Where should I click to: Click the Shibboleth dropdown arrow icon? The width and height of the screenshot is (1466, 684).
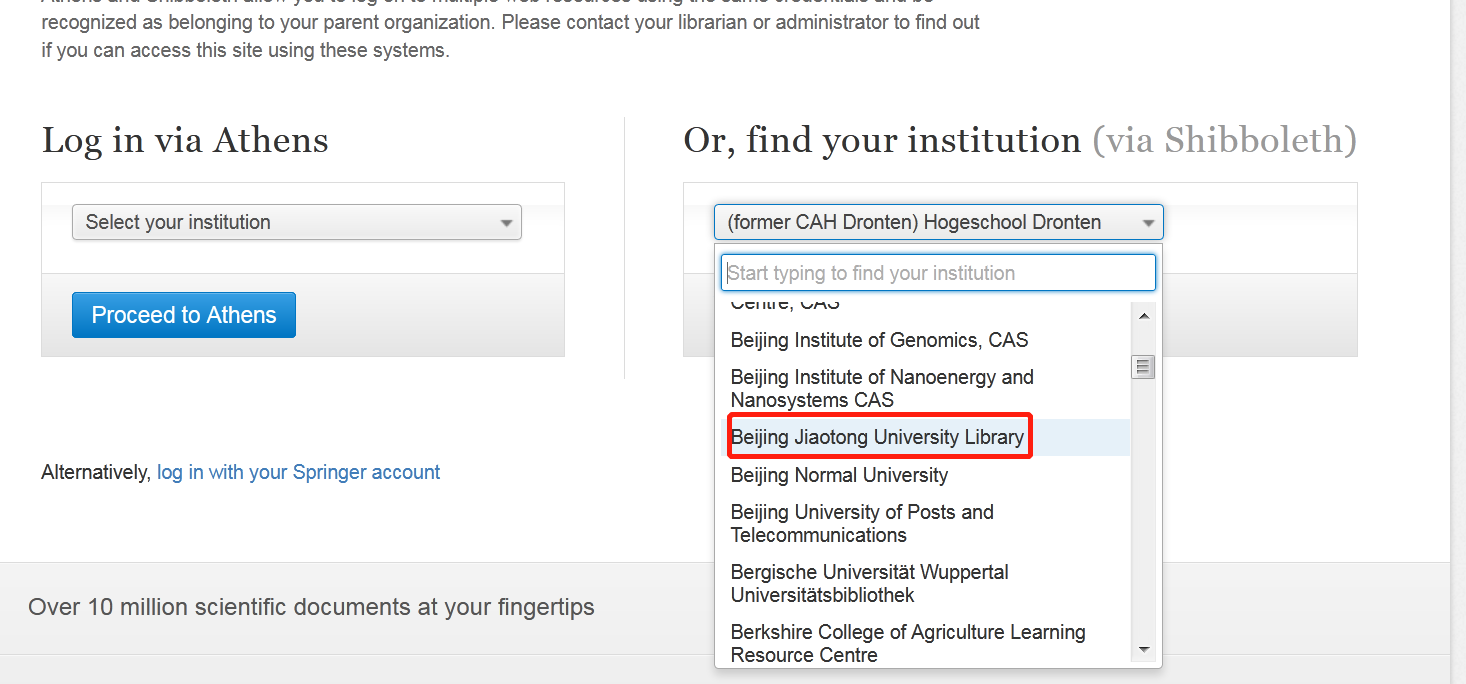[x=1149, y=223]
